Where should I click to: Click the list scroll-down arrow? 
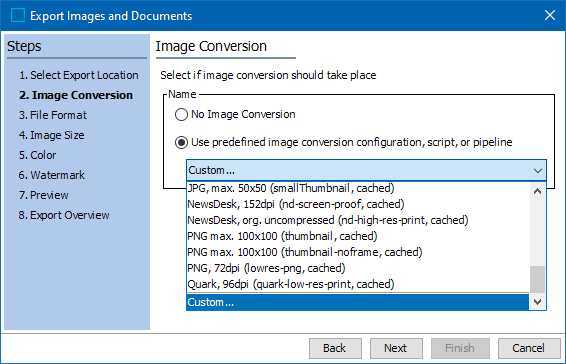point(537,302)
